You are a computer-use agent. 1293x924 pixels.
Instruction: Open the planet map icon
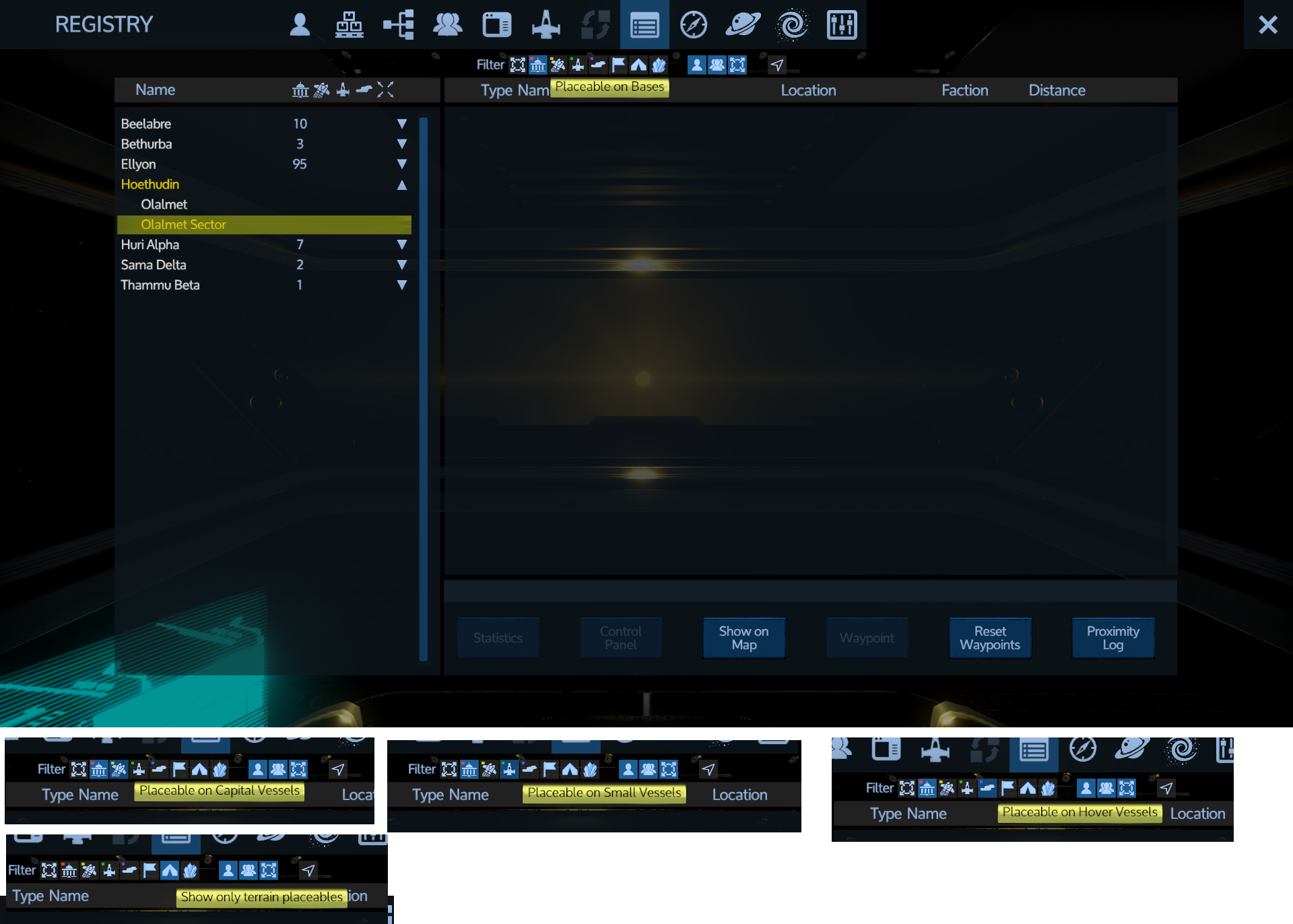tap(743, 25)
